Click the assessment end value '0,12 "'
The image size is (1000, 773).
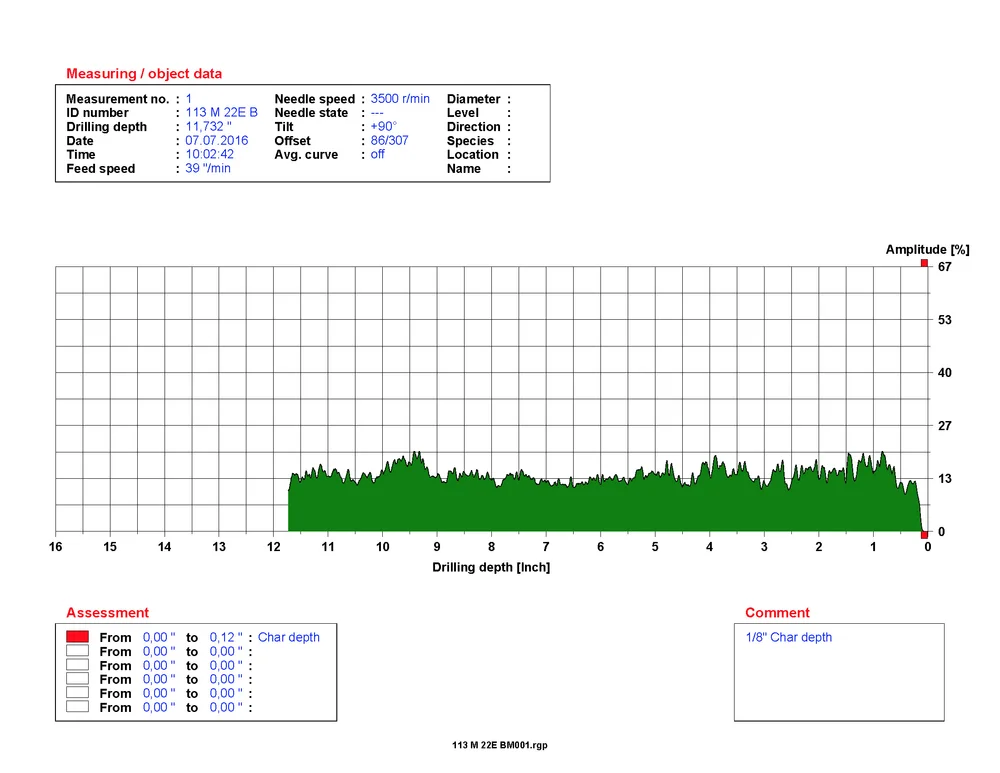(226, 637)
